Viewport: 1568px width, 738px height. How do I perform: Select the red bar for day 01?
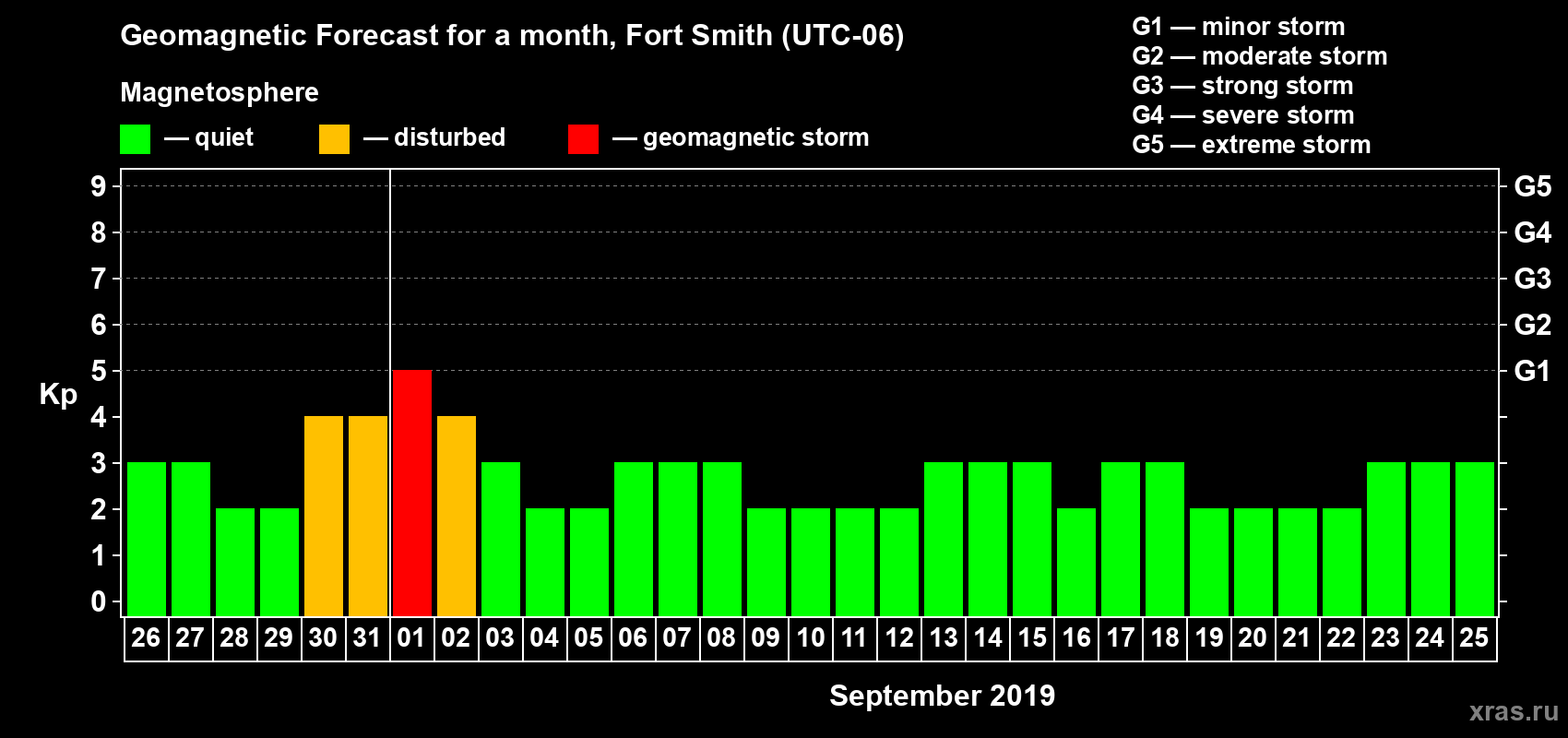[412, 493]
